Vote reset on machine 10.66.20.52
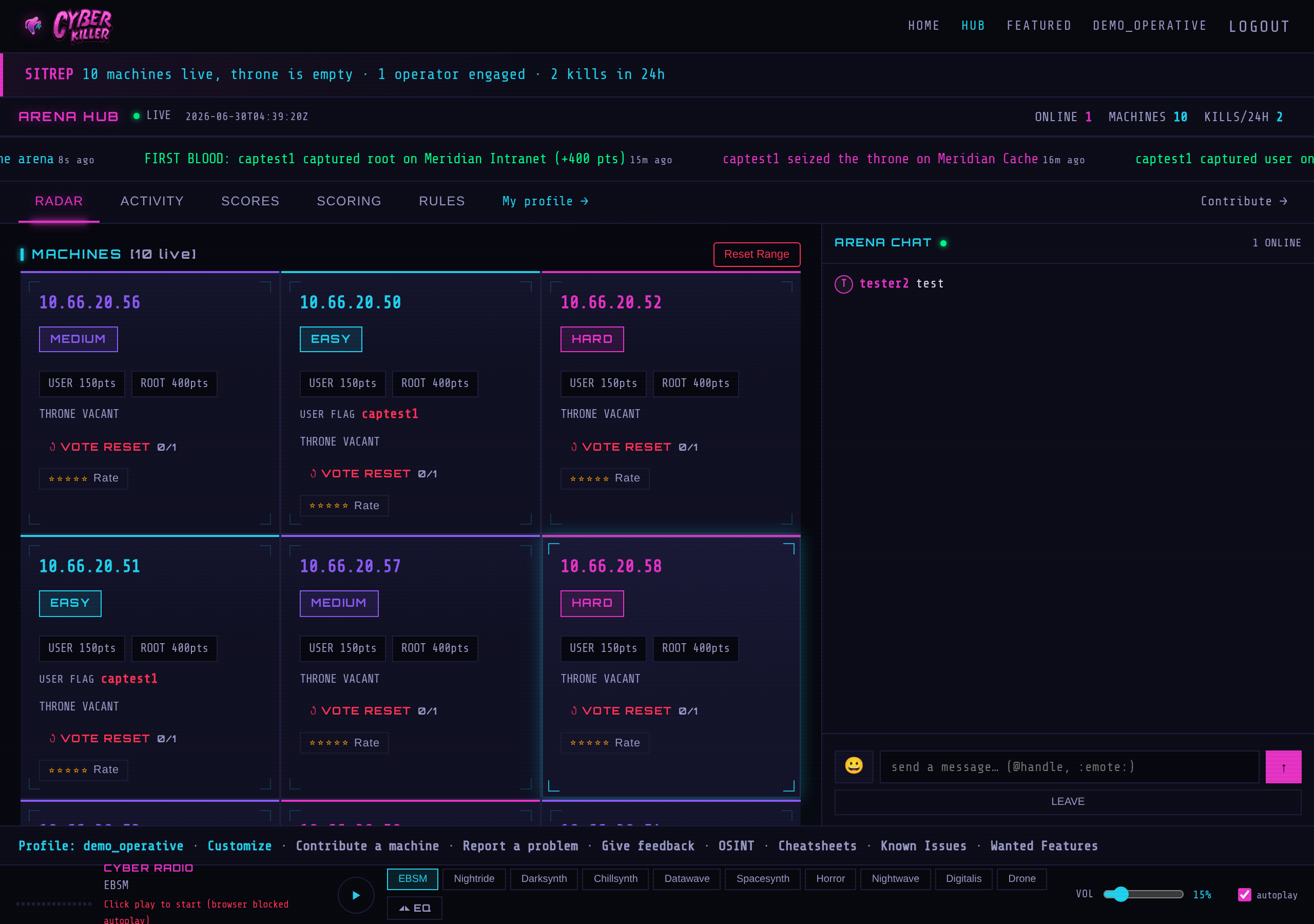Screen dimensions: 1314x924 point(634,447)
